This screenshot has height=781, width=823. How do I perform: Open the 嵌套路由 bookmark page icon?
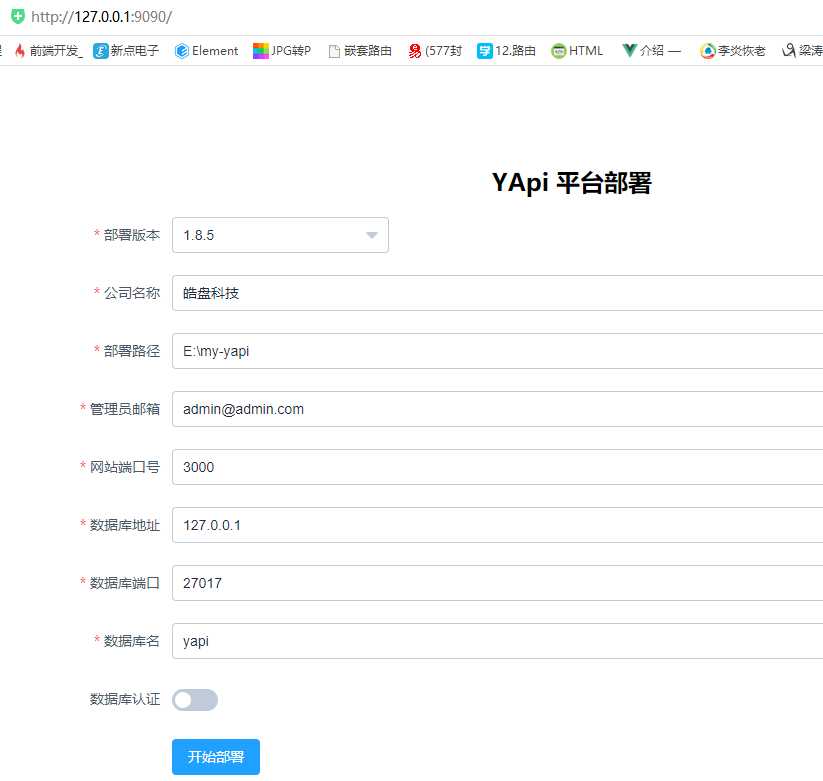tap(334, 51)
